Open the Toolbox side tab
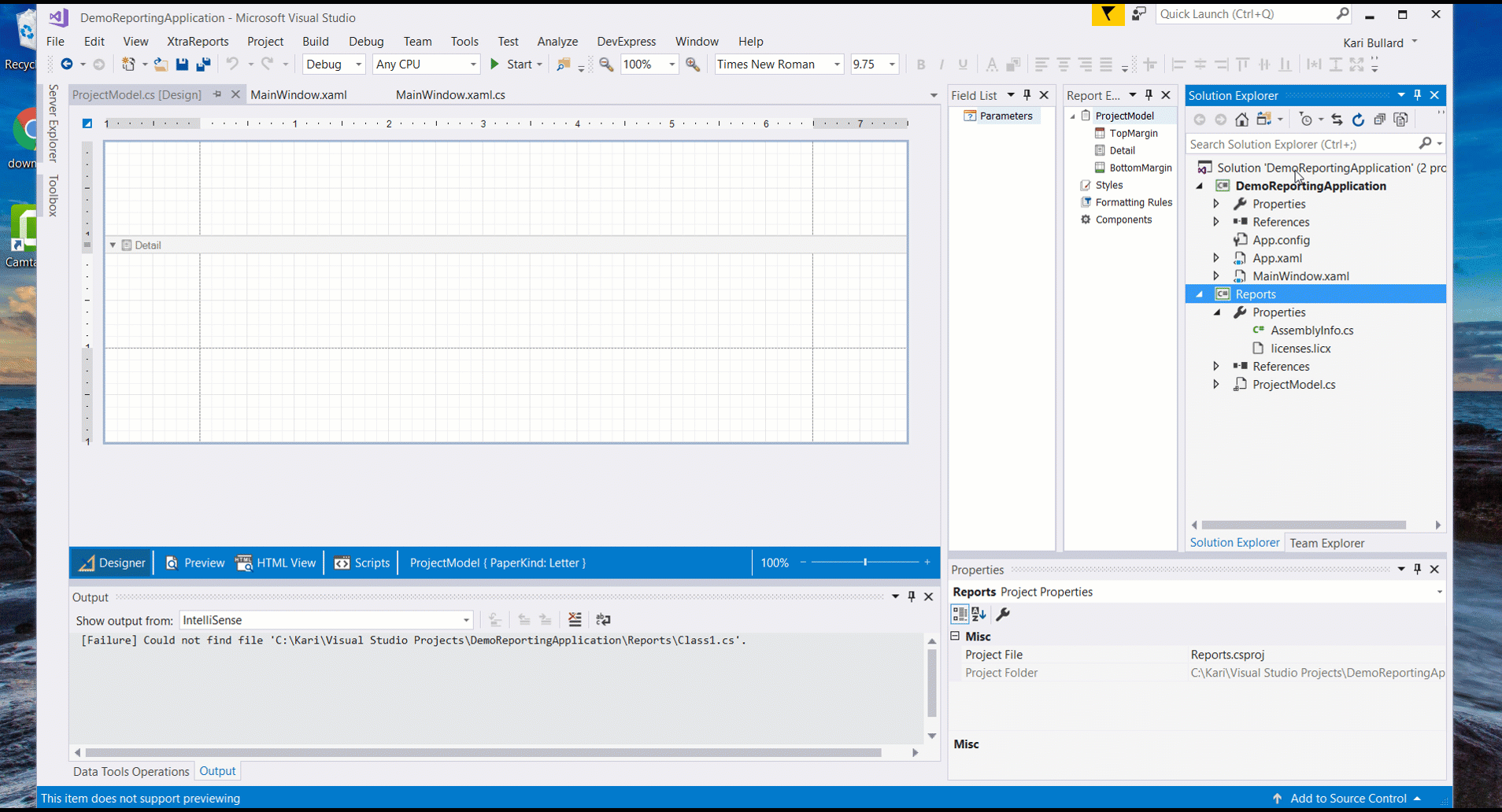 coord(53,195)
